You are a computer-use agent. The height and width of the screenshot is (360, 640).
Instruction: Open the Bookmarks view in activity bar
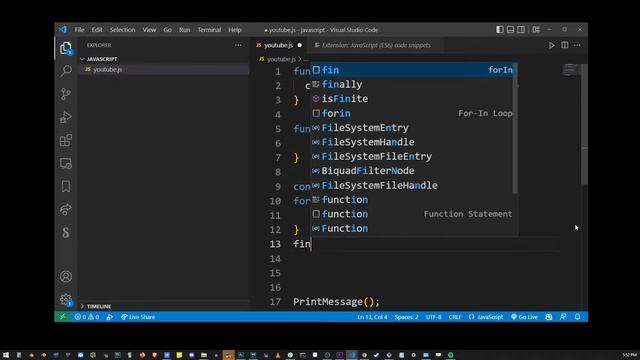coord(66,187)
